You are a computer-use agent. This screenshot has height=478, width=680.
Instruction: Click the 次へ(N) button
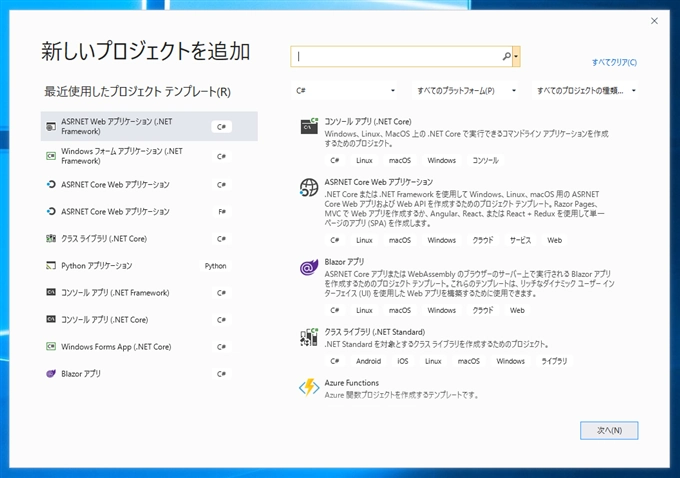click(x=609, y=430)
